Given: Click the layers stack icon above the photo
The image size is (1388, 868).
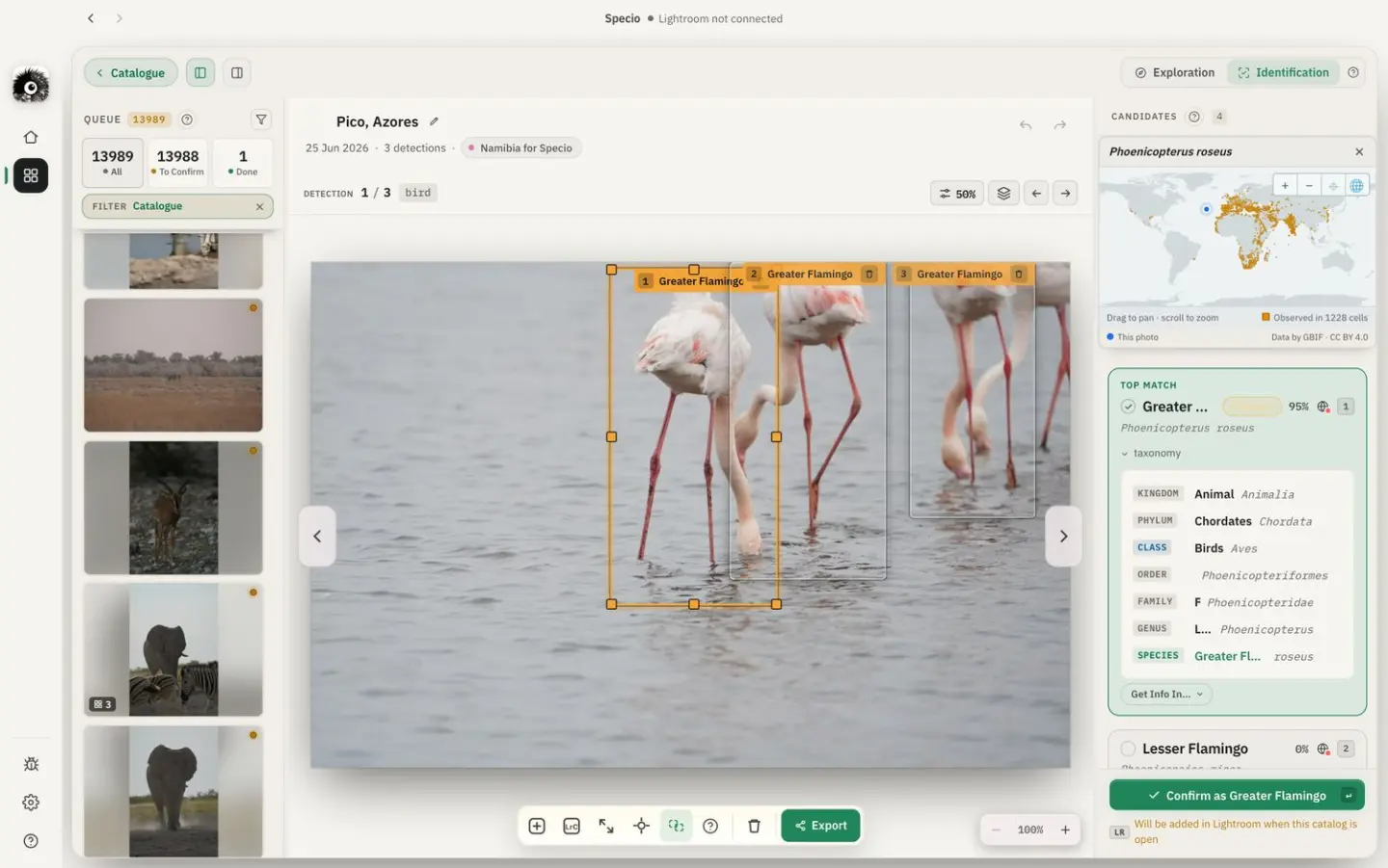Looking at the screenshot, I should pos(1003,194).
